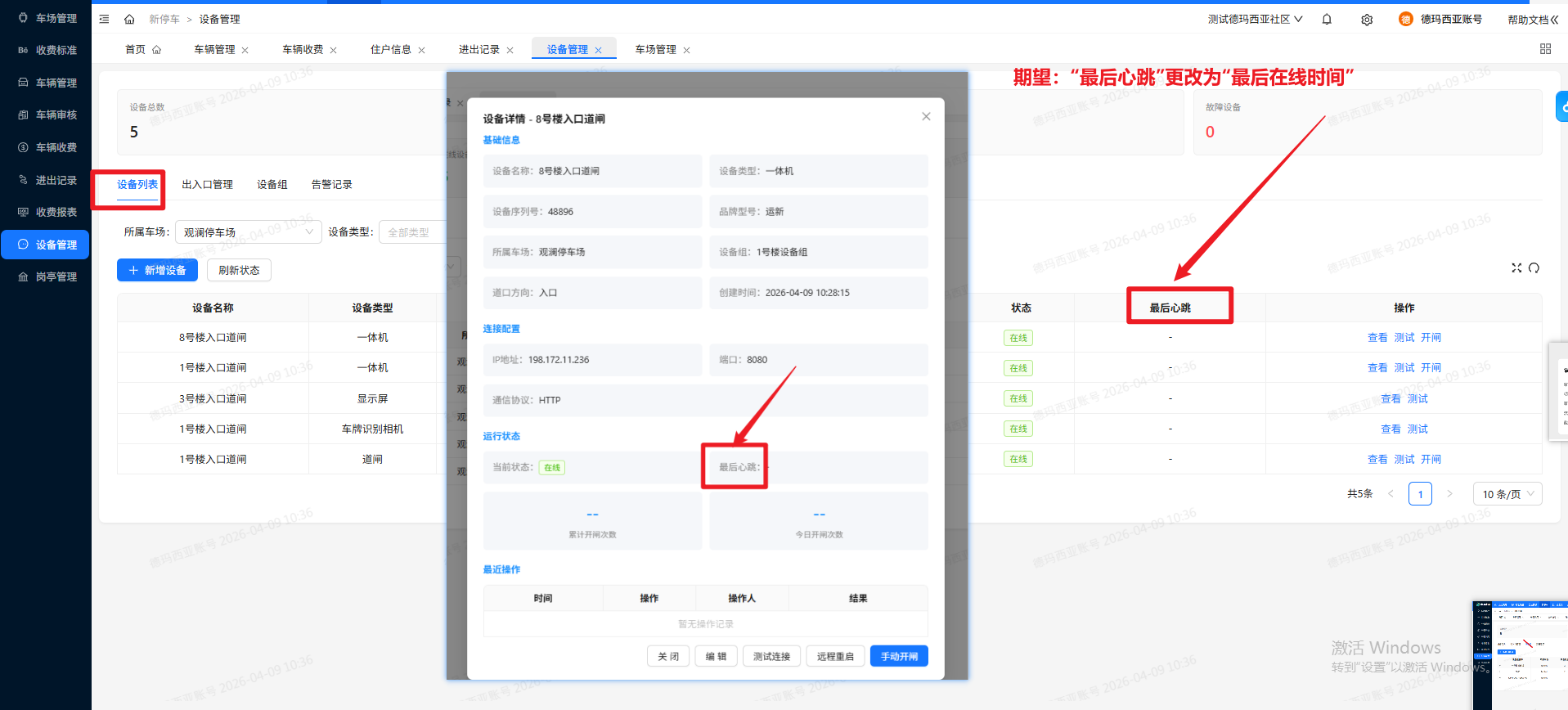Click 测试 link for 显示屏 row

[x=1417, y=399]
